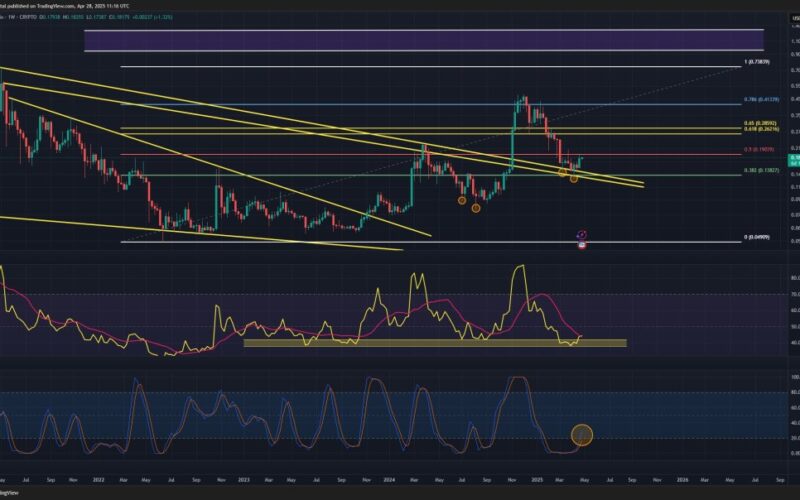
Task: Click the 0.786 Fibonacci level label
Action: (x=761, y=99)
